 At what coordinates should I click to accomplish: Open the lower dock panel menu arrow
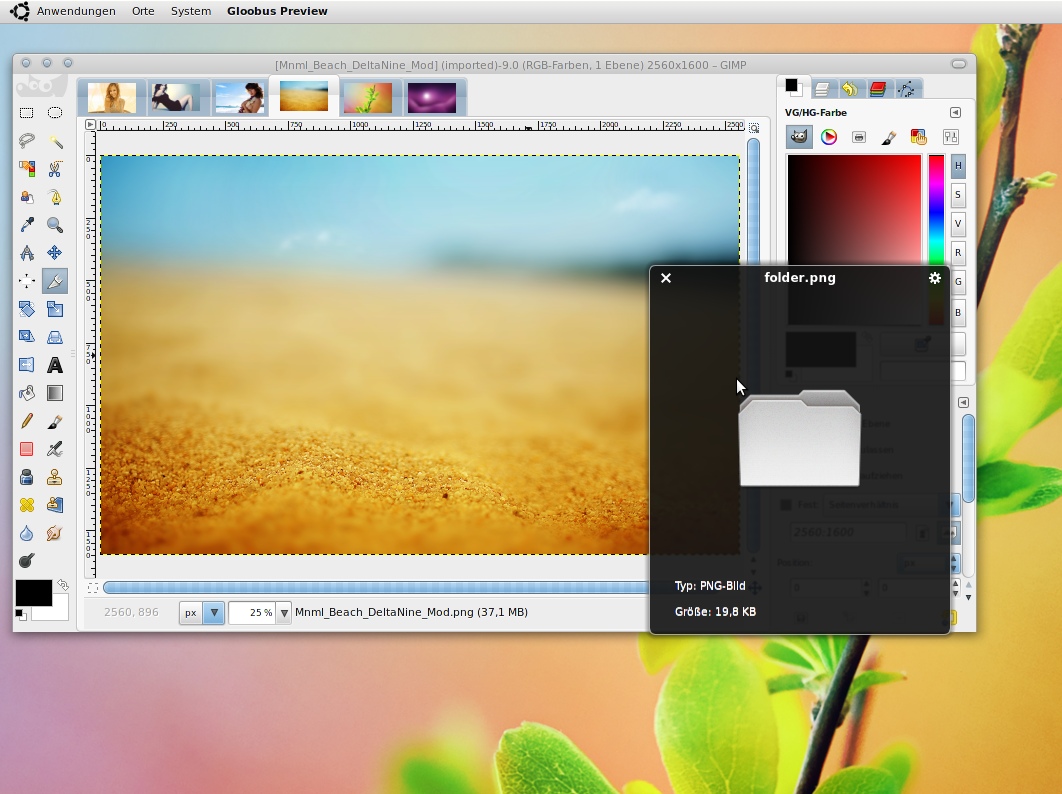coord(963,402)
